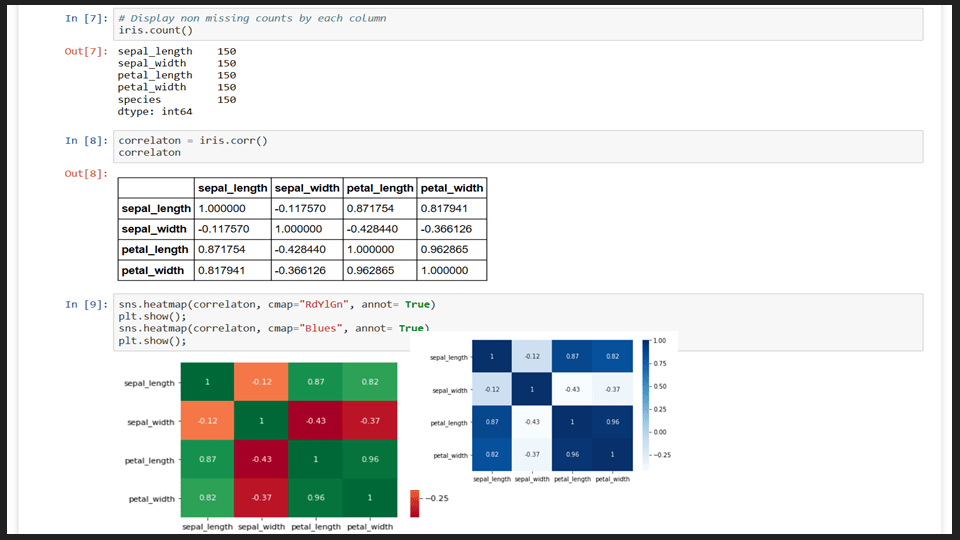
Task: Click the 0.87 cell in blue heatmap's sepal_length row
Action: tap(572, 356)
